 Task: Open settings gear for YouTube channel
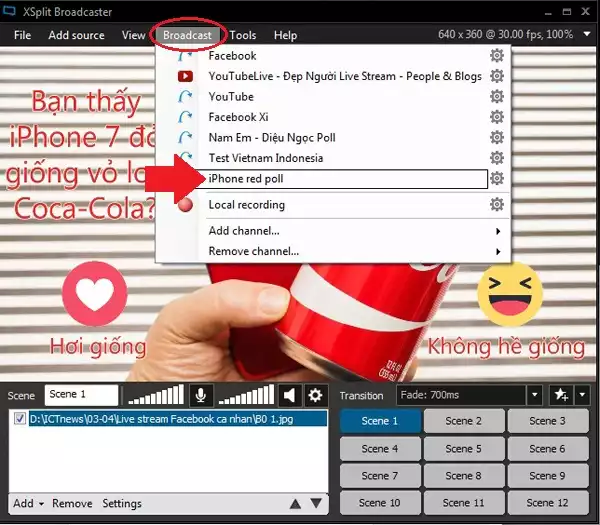(x=497, y=96)
